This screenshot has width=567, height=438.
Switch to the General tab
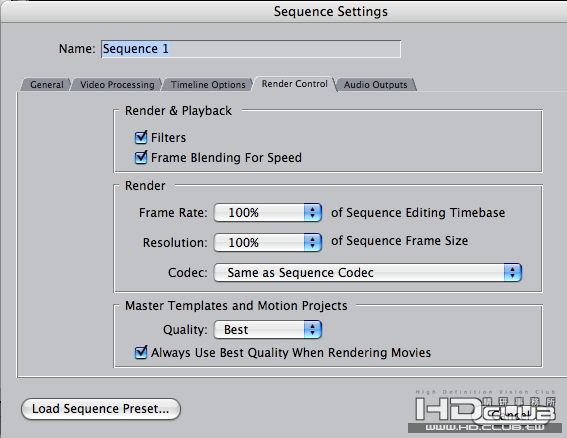[47, 85]
